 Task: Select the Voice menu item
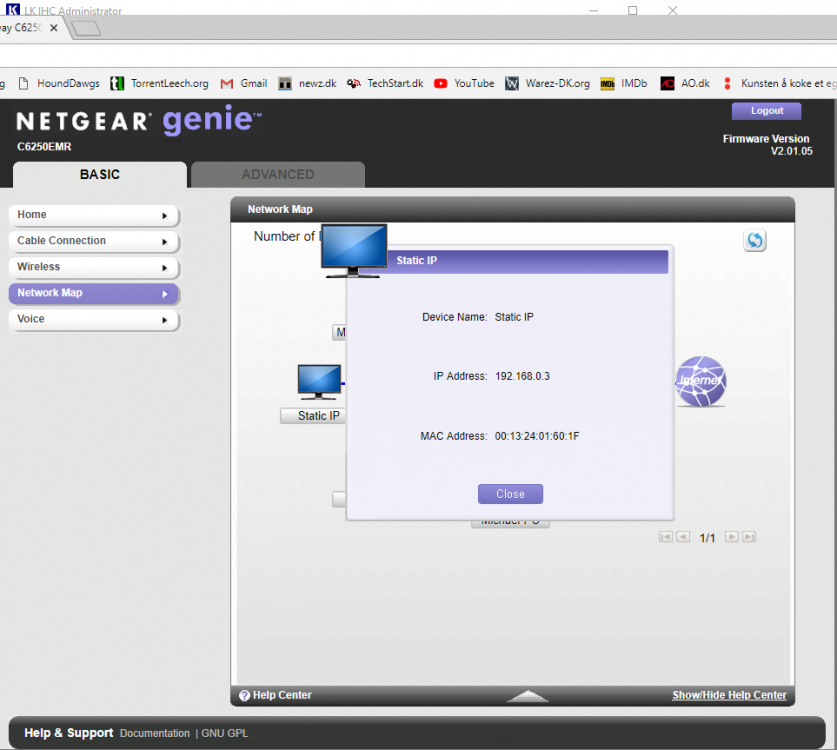pos(93,319)
